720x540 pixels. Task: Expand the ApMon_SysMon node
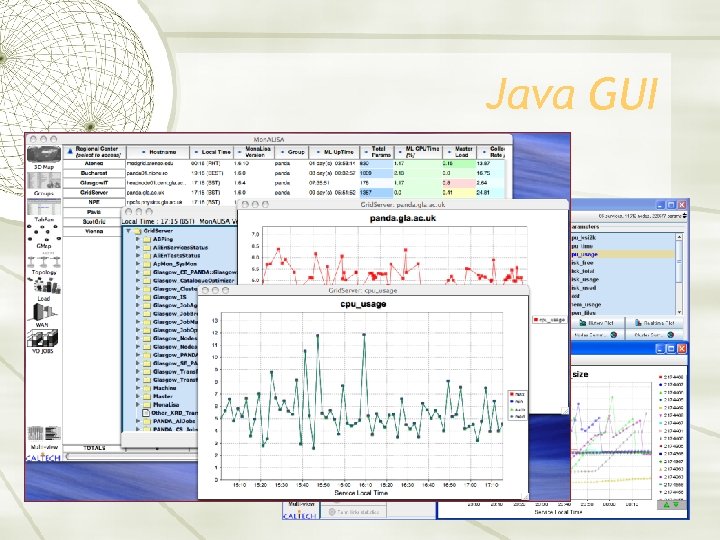click(x=138, y=264)
